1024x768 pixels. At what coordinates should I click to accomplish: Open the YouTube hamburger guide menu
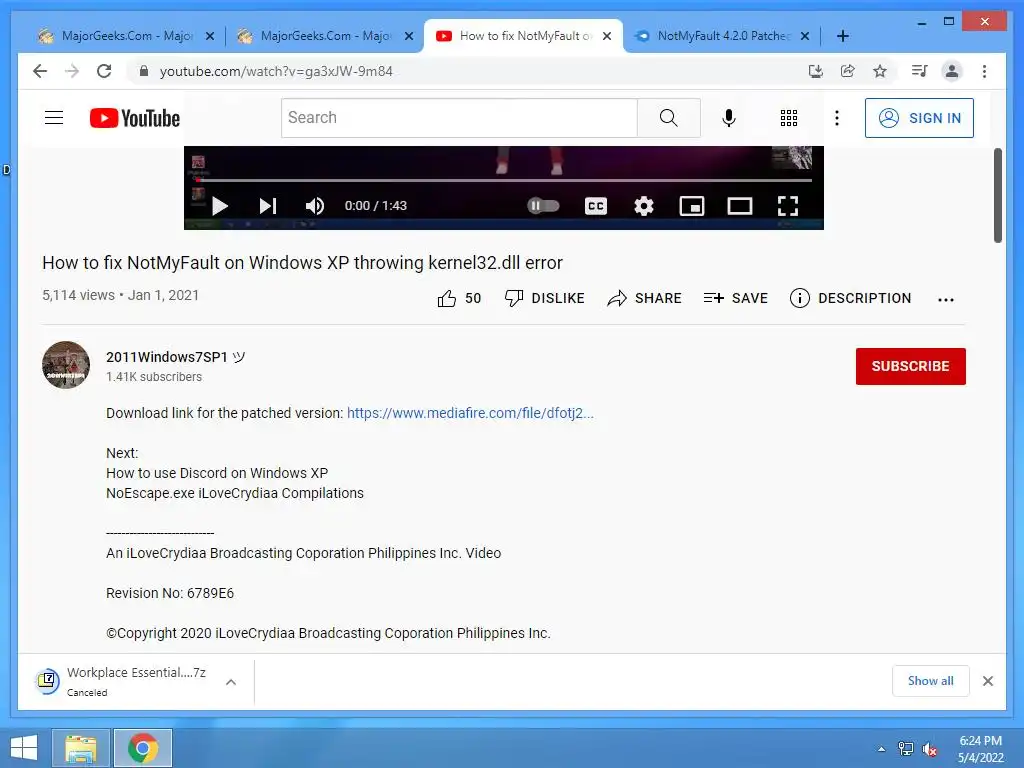(54, 118)
